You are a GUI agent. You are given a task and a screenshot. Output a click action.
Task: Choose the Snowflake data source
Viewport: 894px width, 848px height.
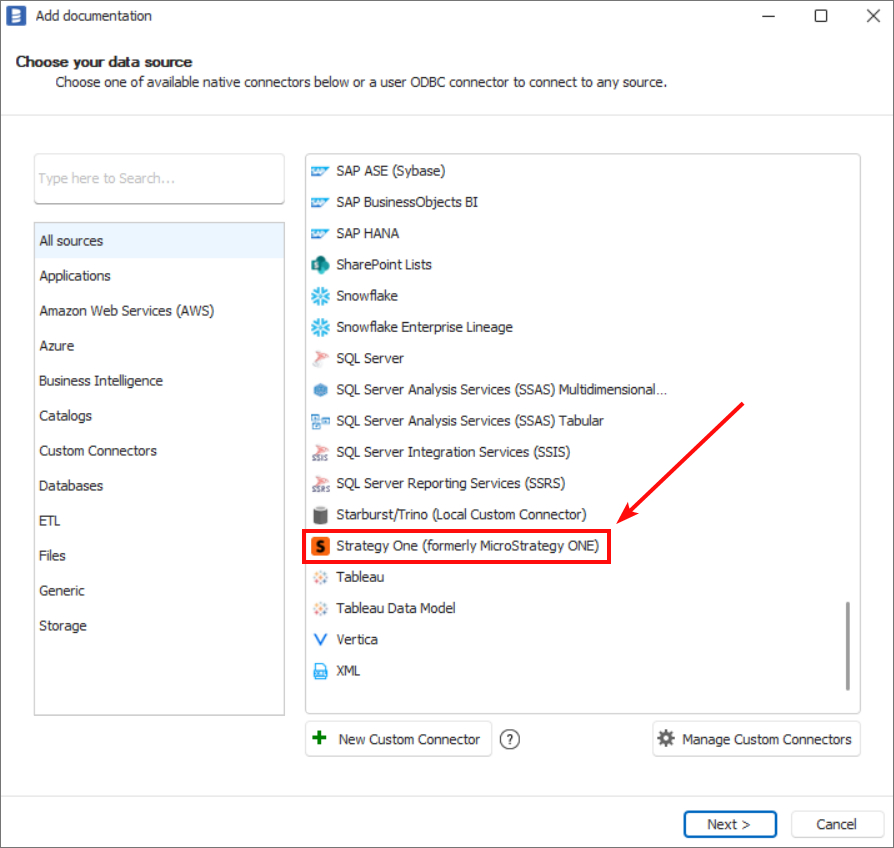tap(575, 296)
